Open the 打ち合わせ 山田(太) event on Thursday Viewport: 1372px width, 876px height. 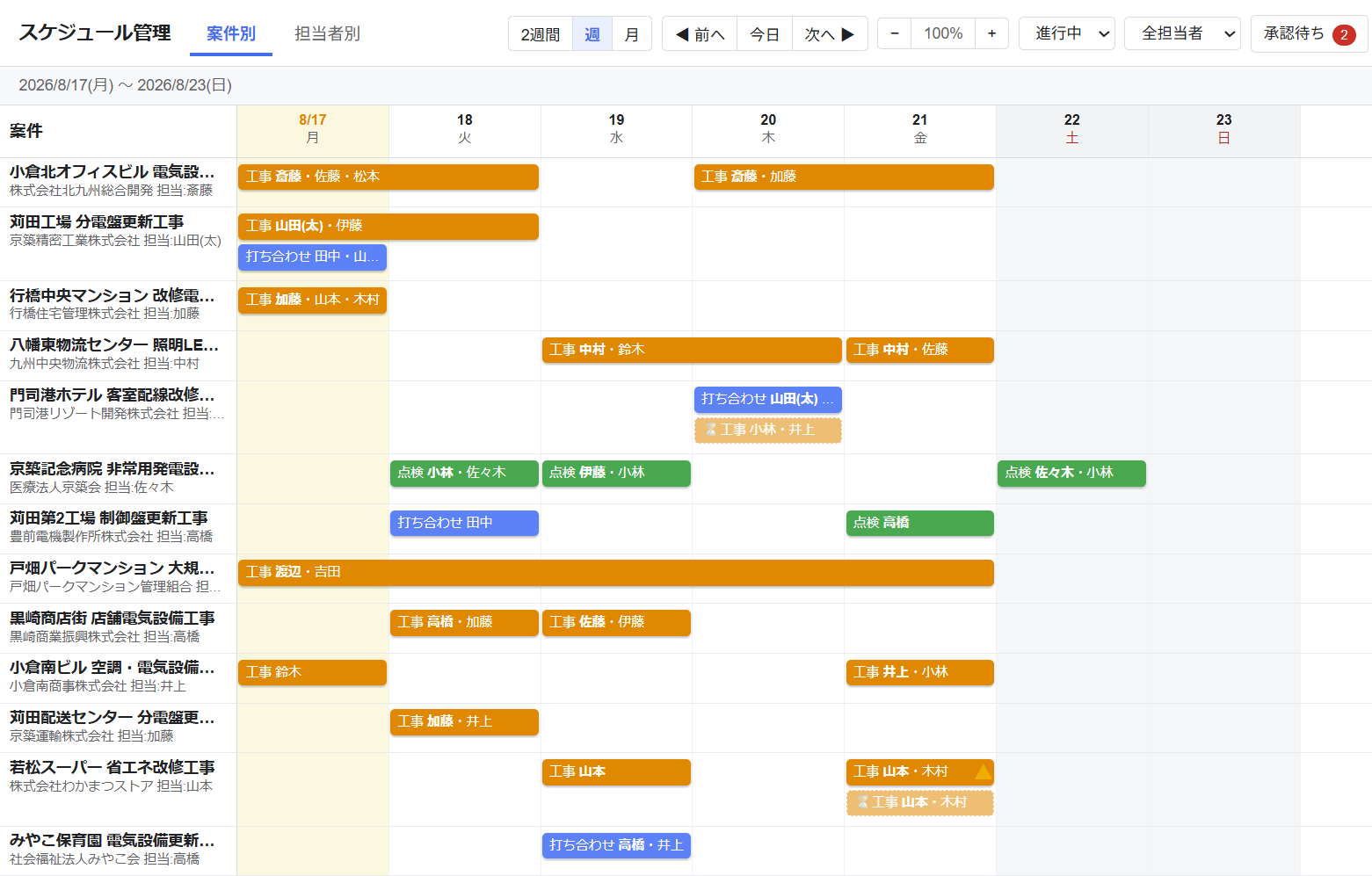[x=768, y=399]
